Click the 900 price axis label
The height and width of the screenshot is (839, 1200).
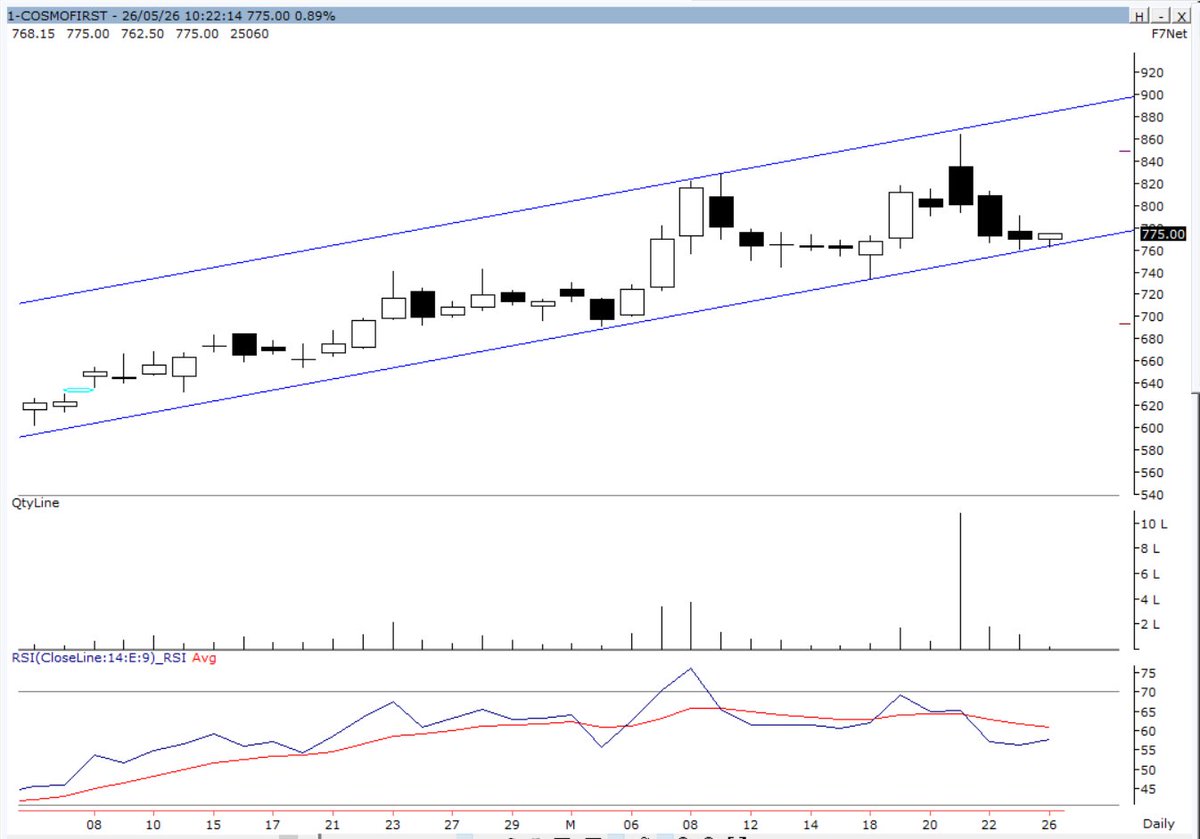(x=1154, y=95)
